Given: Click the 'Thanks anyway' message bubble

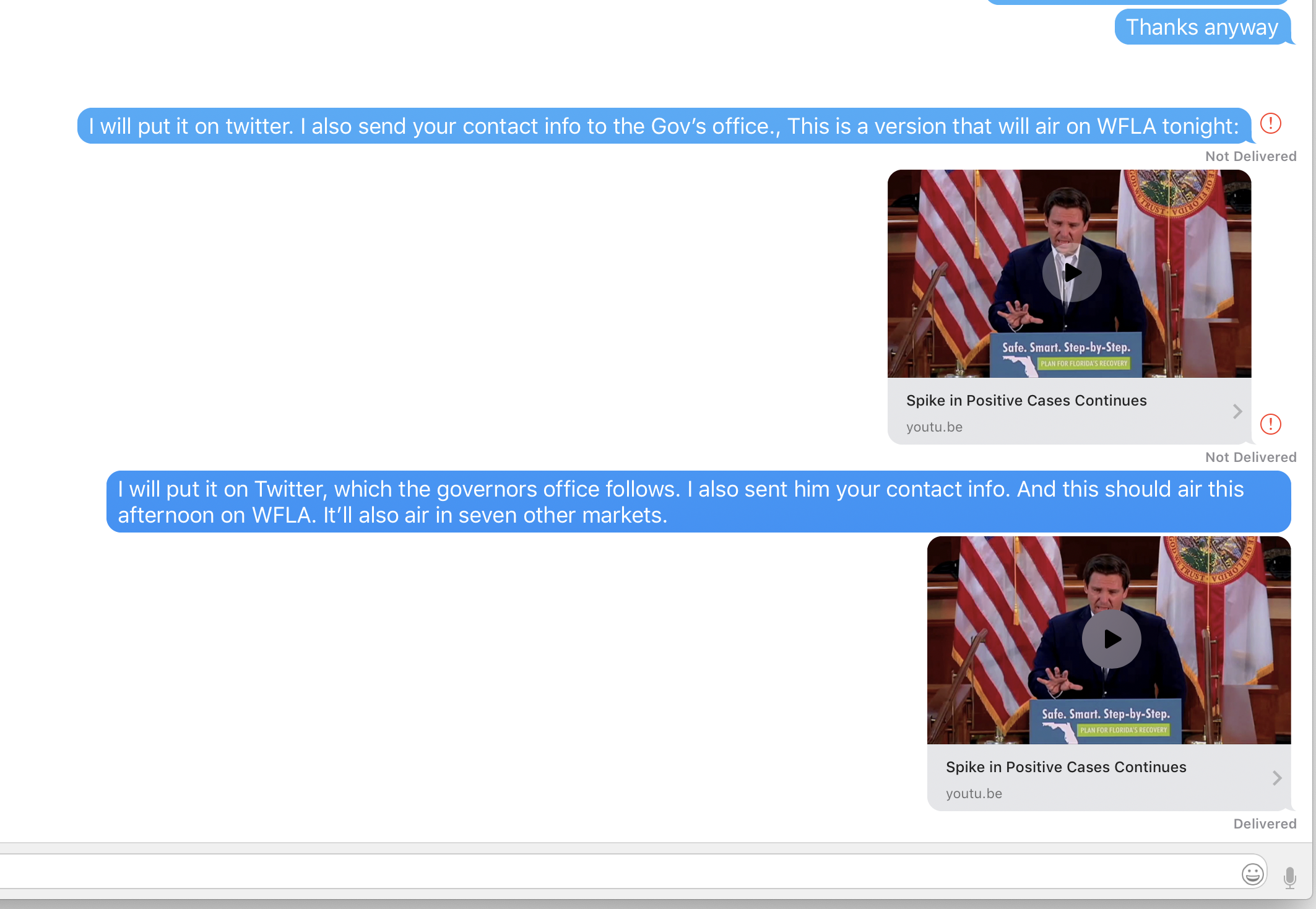Looking at the screenshot, I should tap(1201, 27).
